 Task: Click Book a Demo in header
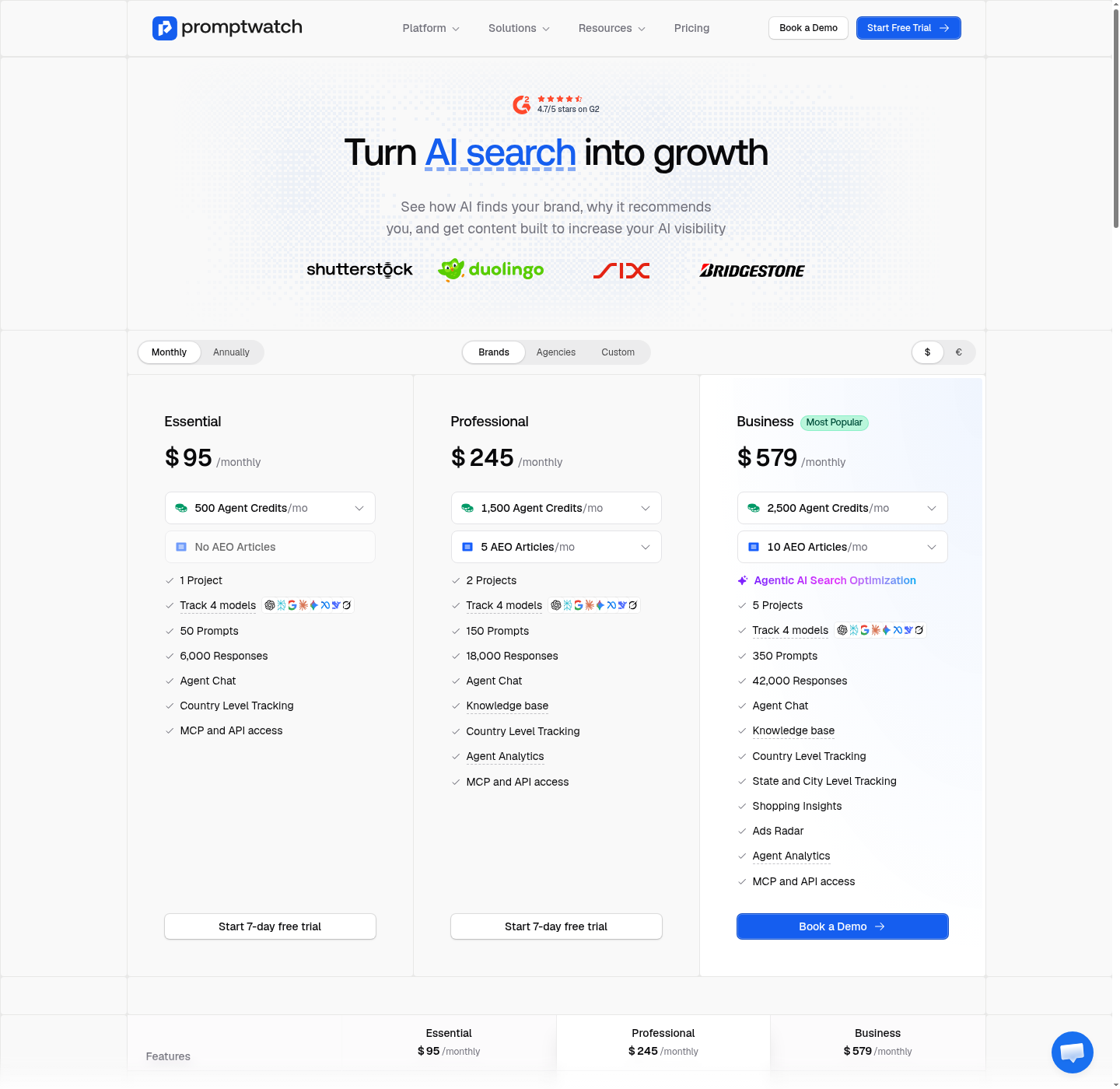point(808,28)
